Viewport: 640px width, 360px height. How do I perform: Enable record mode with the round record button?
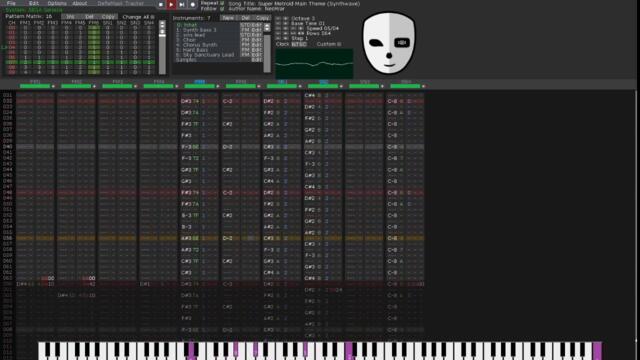193,4
